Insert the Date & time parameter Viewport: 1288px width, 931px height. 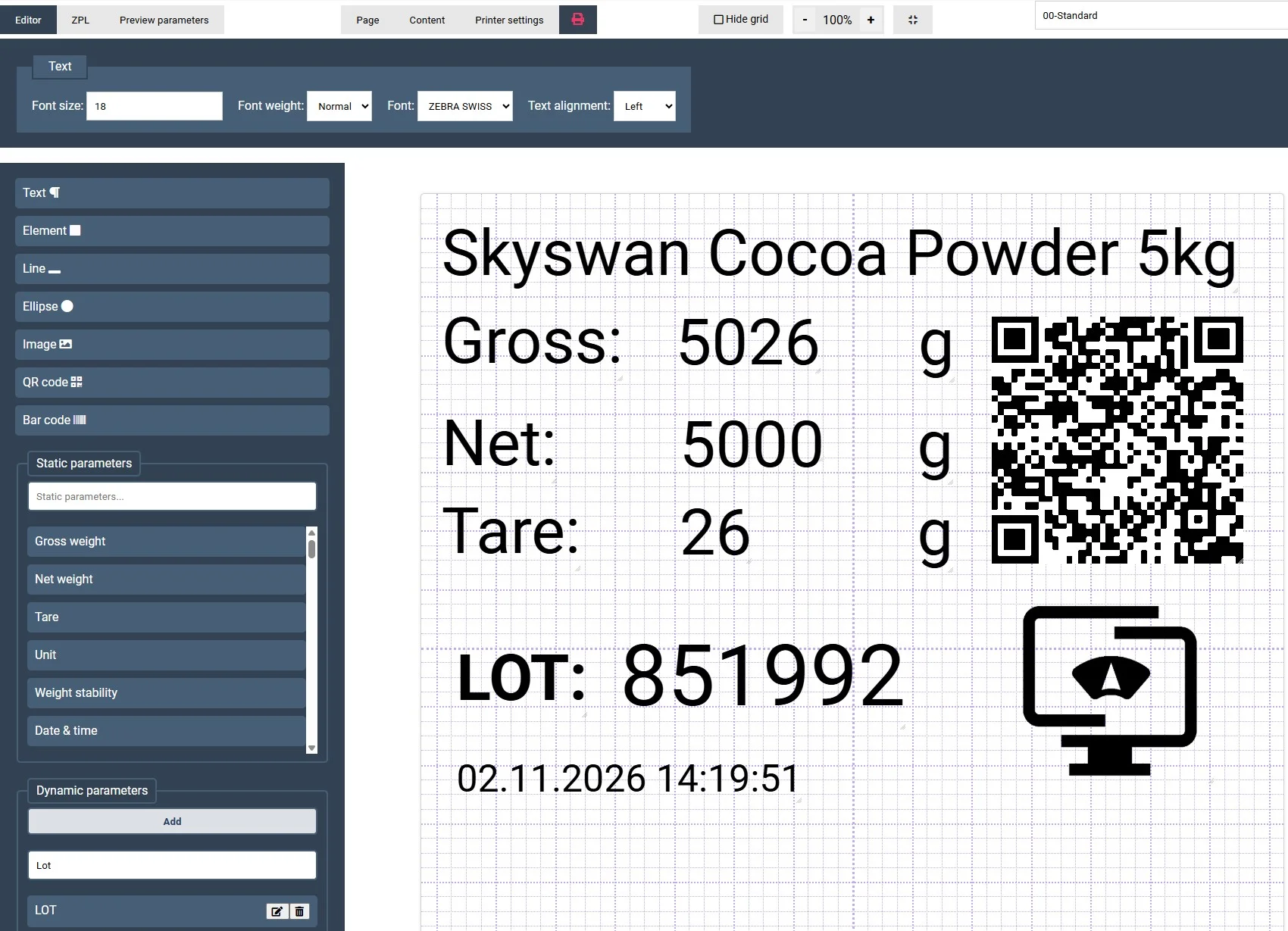166,731
